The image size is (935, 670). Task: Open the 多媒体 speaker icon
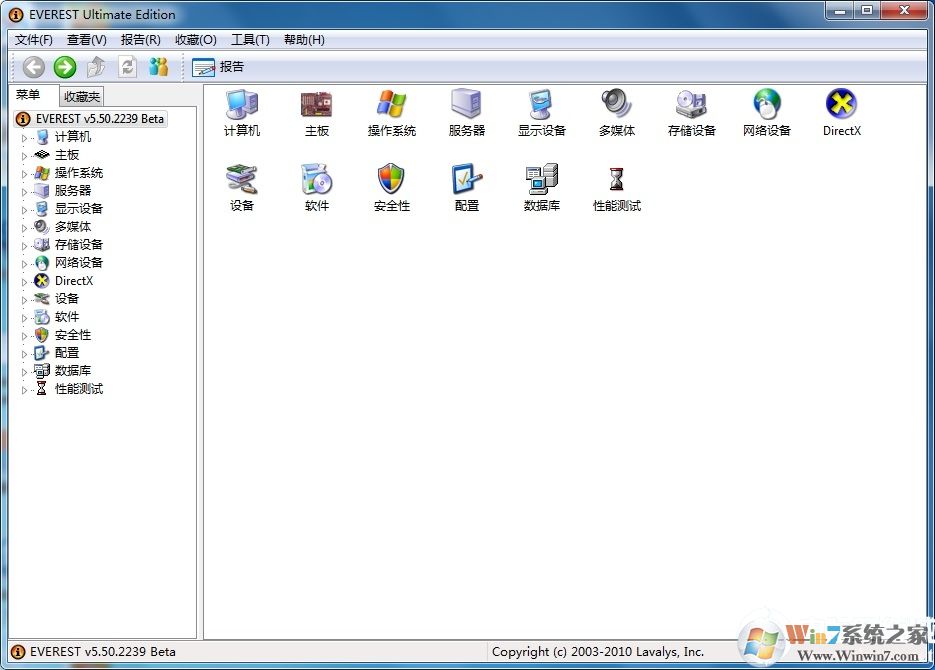pos(616,105)
